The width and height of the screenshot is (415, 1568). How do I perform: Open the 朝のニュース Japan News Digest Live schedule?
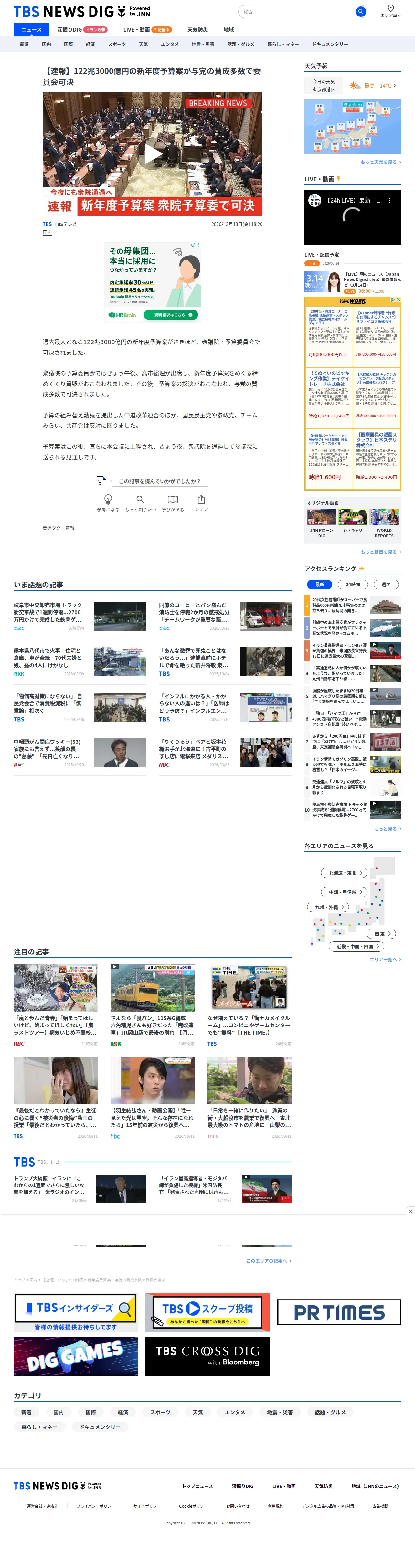click(x=353, y=282)
